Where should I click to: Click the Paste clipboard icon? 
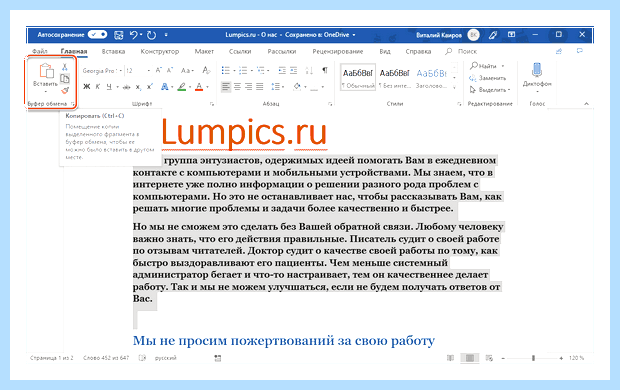point(46,71)
